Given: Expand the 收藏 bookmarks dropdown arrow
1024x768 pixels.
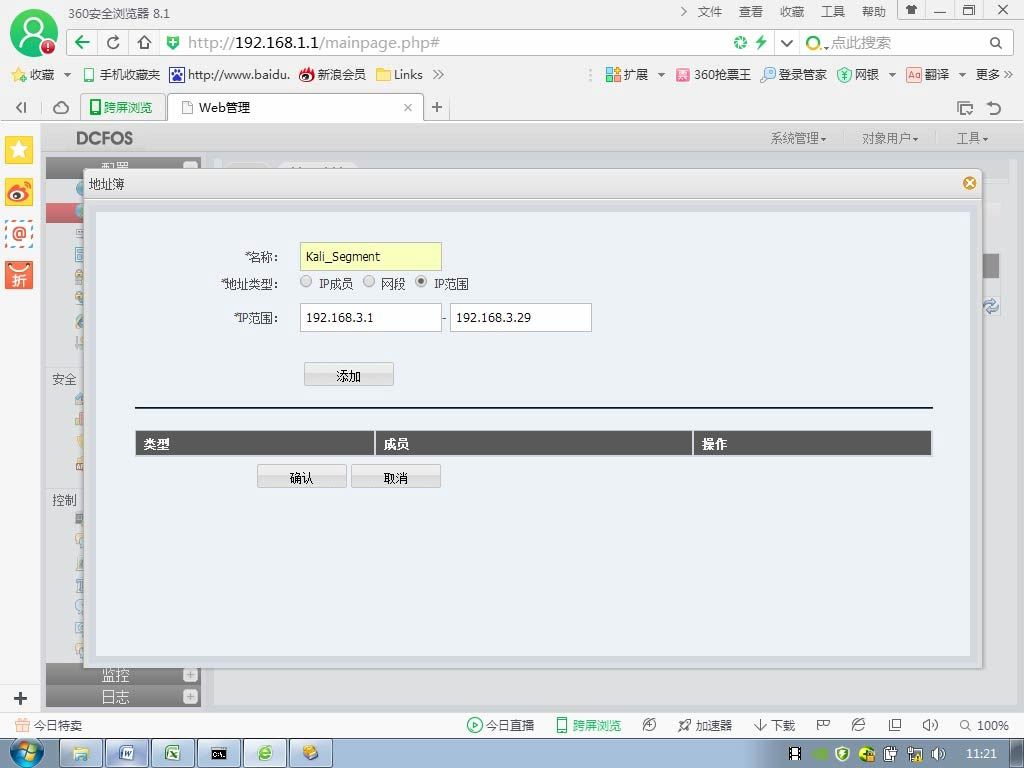Looking at the screenshot, I should [67, 75].
